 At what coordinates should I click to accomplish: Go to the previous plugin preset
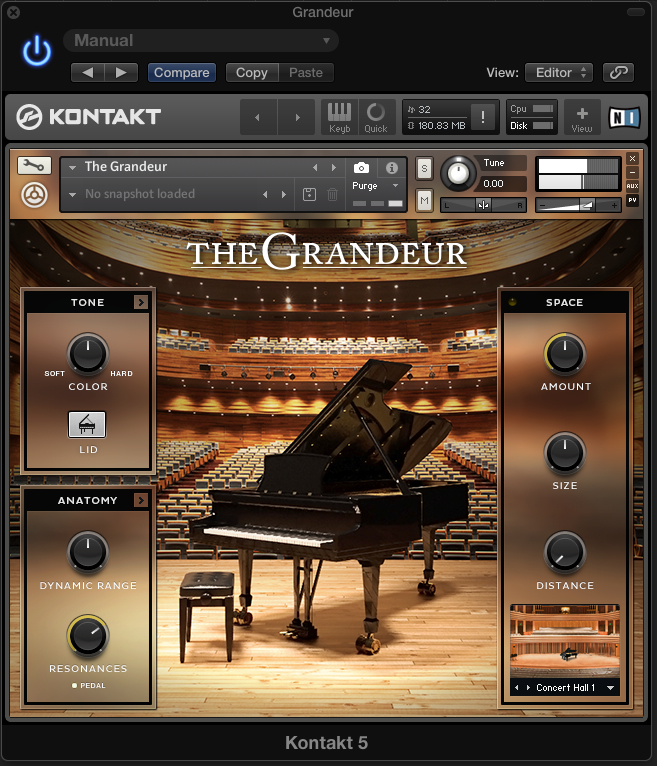point(87,73)
